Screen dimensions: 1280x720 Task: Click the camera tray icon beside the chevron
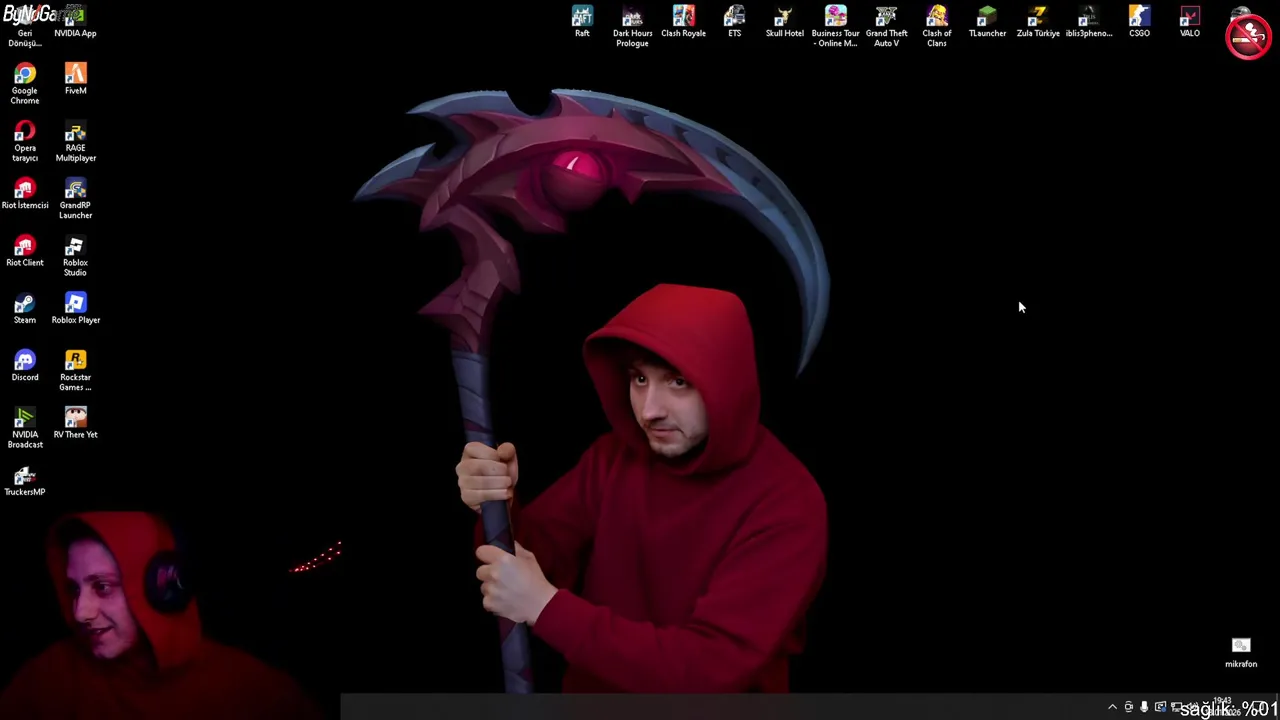point(1128,707)
